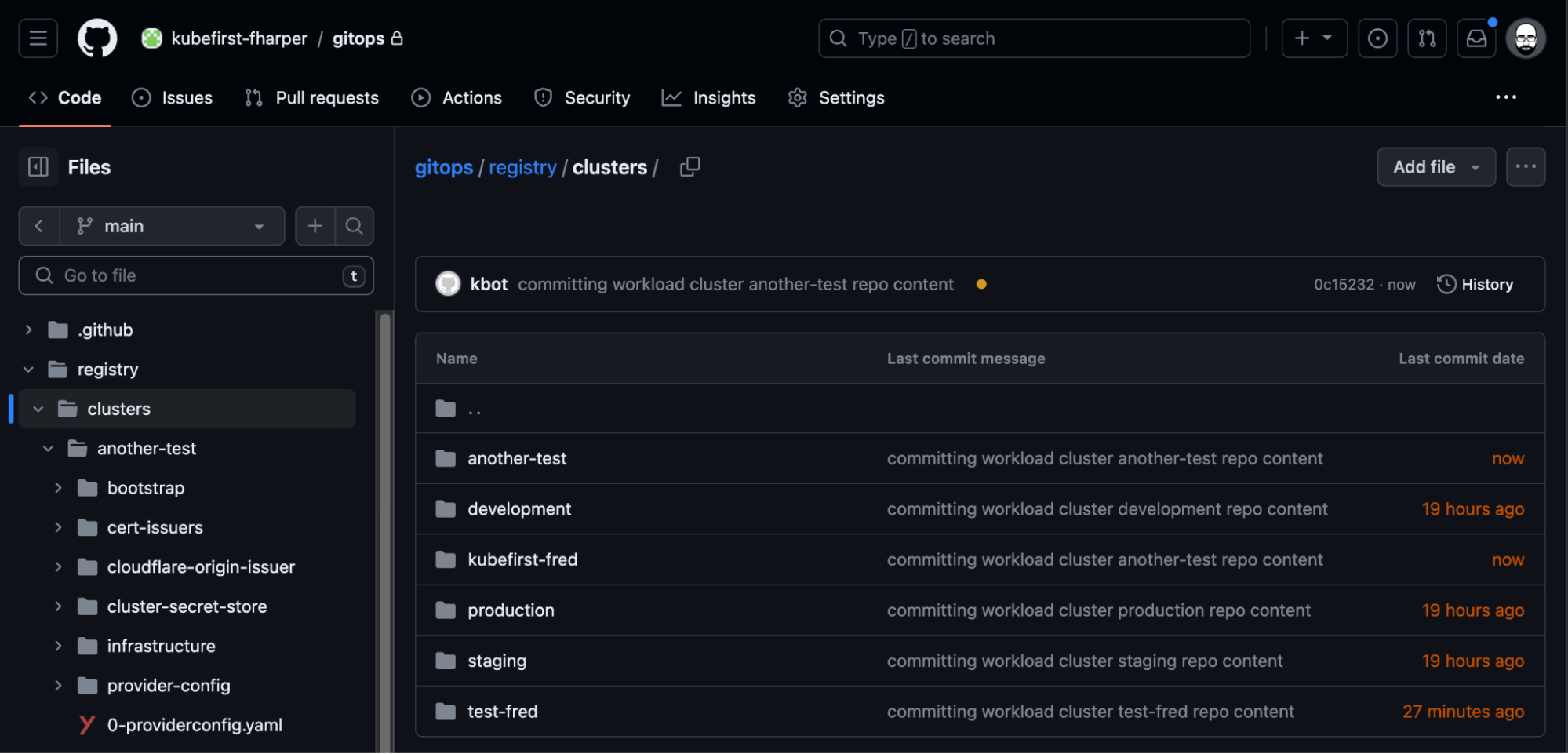
Task: Switch to the Actions tab
Action: tap(457, 97)
